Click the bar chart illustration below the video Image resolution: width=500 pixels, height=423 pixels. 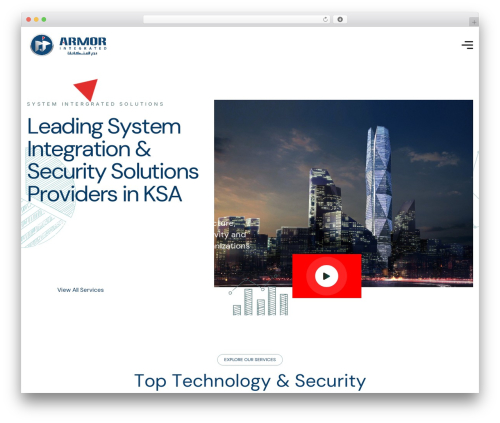pos(260,298)
